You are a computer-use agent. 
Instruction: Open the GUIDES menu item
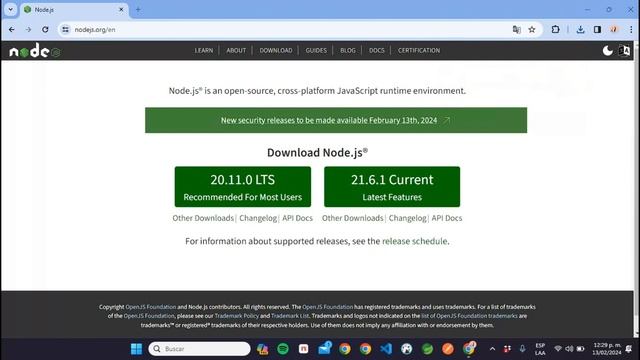(316, 51)
